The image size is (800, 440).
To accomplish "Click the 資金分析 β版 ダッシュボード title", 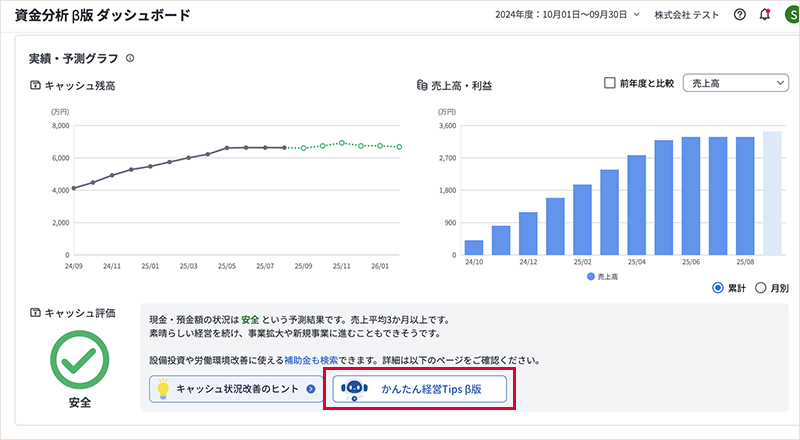I will pyautogui.click(x=102, y=16).
